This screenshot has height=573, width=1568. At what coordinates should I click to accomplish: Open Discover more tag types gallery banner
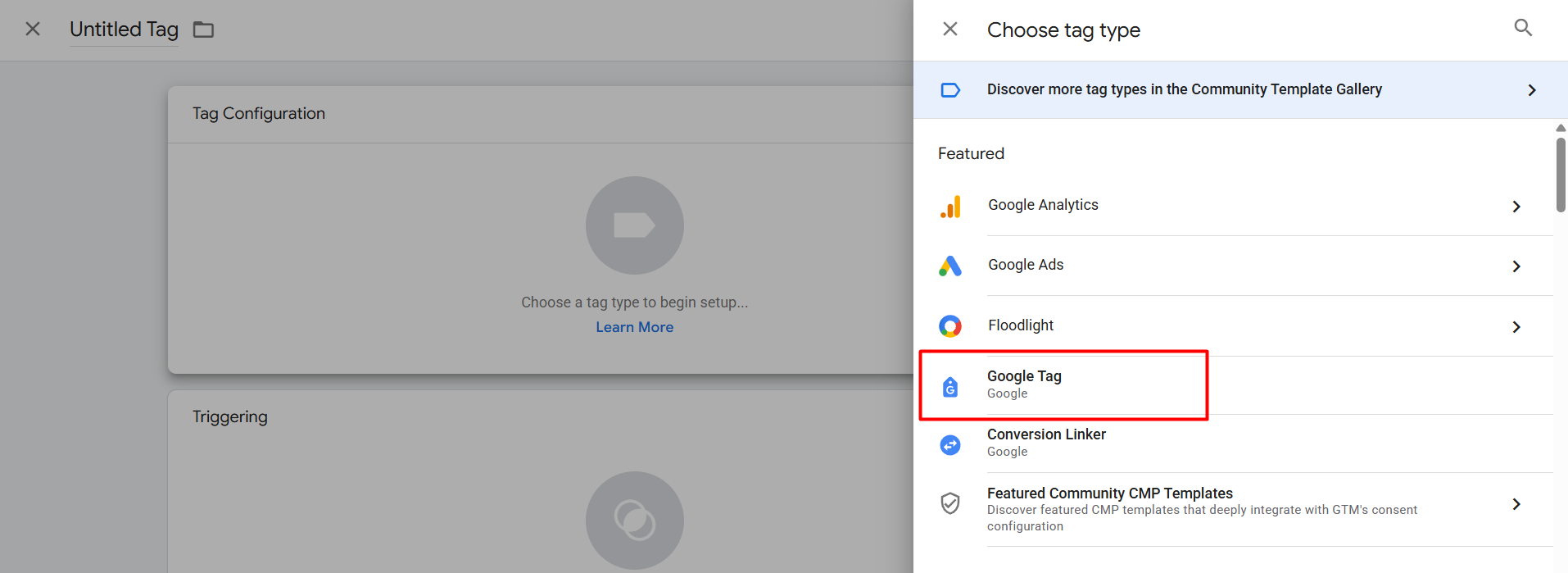tap(1184, 89)
